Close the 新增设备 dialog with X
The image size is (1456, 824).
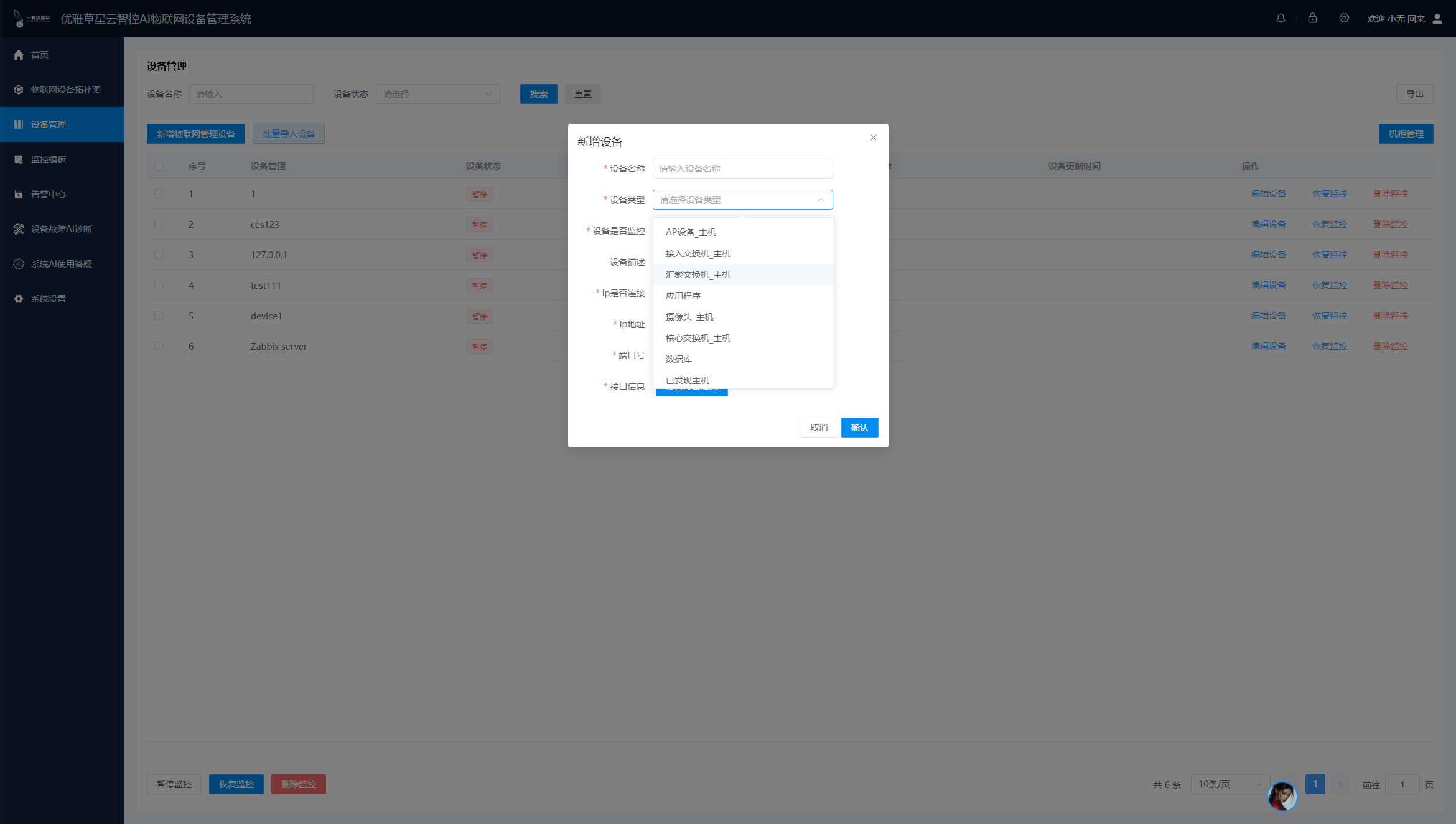(x=874, y=138)
